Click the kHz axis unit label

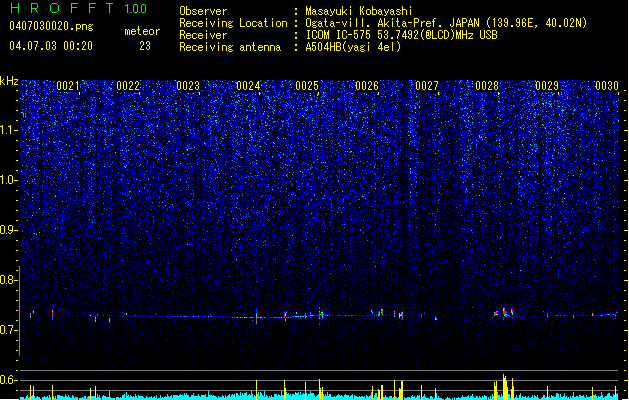pos(9,81)
